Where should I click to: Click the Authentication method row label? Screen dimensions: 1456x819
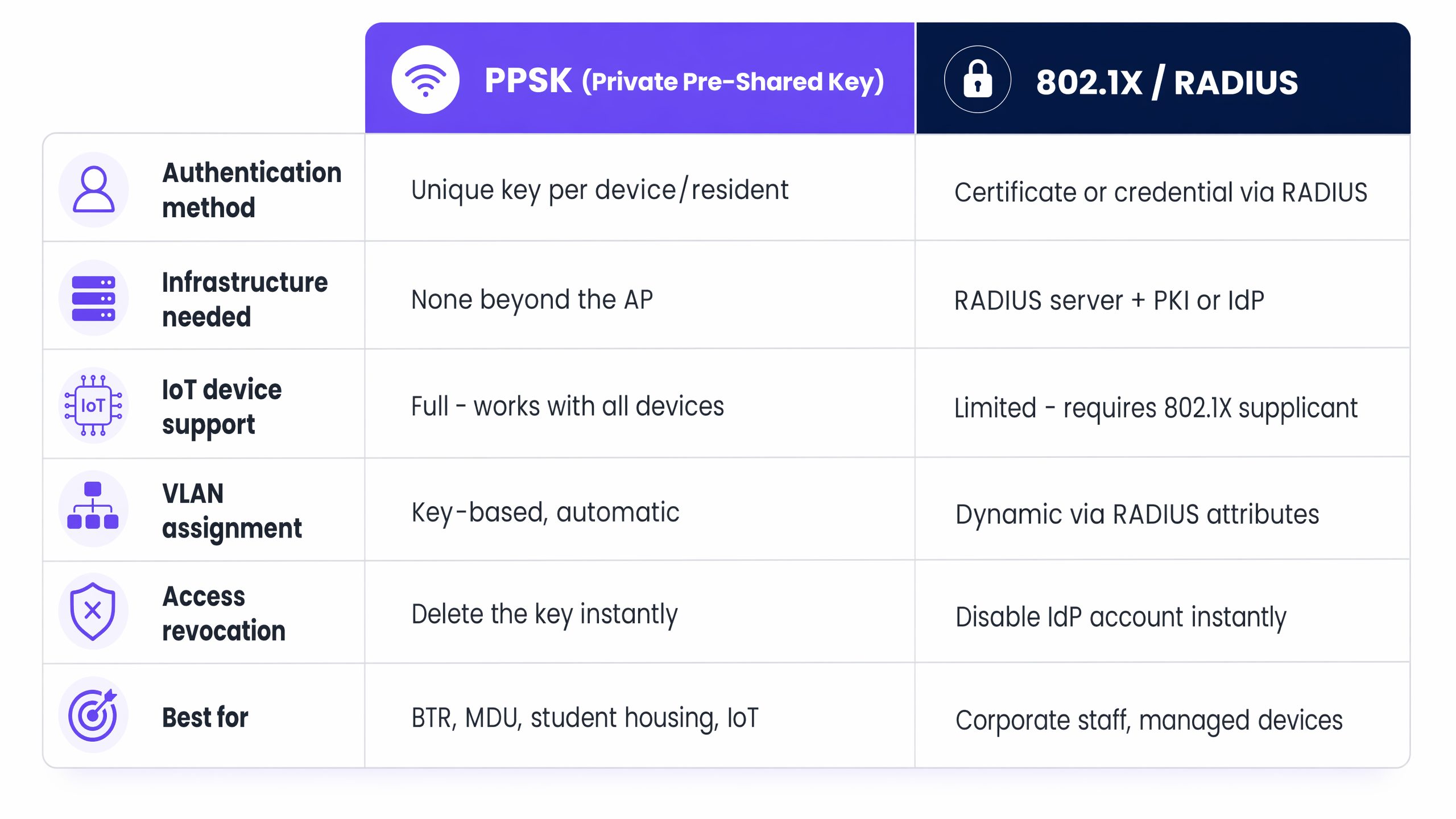coord(251,189)
